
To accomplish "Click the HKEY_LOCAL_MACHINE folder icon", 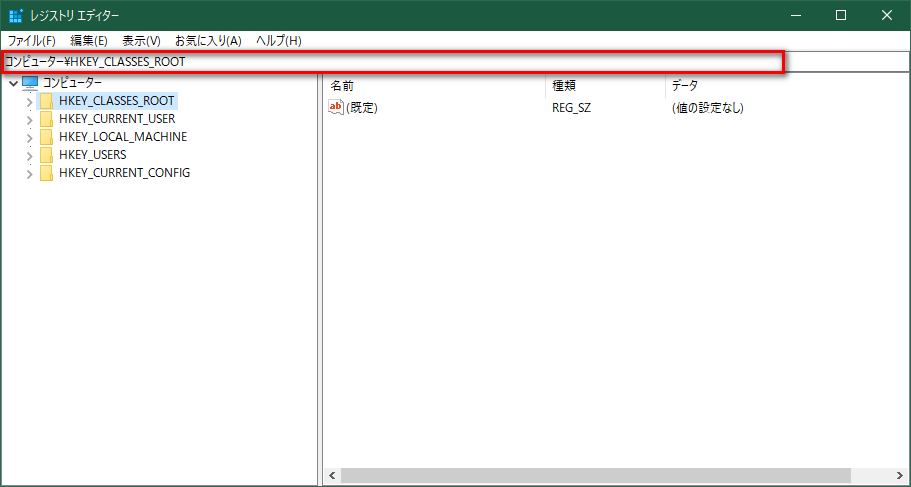I will pyautogui.click(x=46, y=137).
